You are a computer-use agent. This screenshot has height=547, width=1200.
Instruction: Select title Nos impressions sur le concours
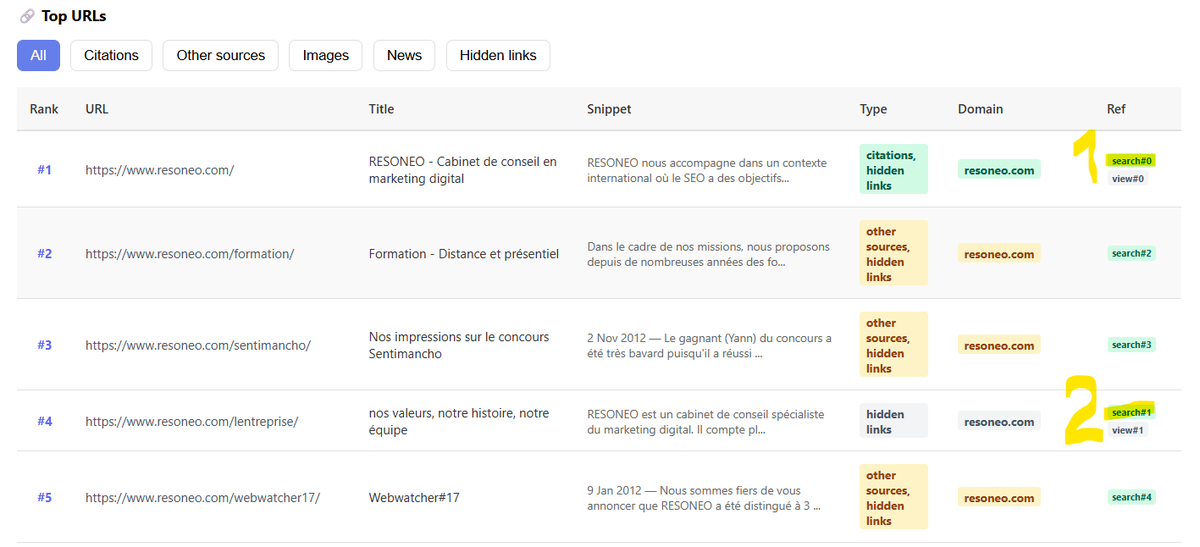coord(459,345)
